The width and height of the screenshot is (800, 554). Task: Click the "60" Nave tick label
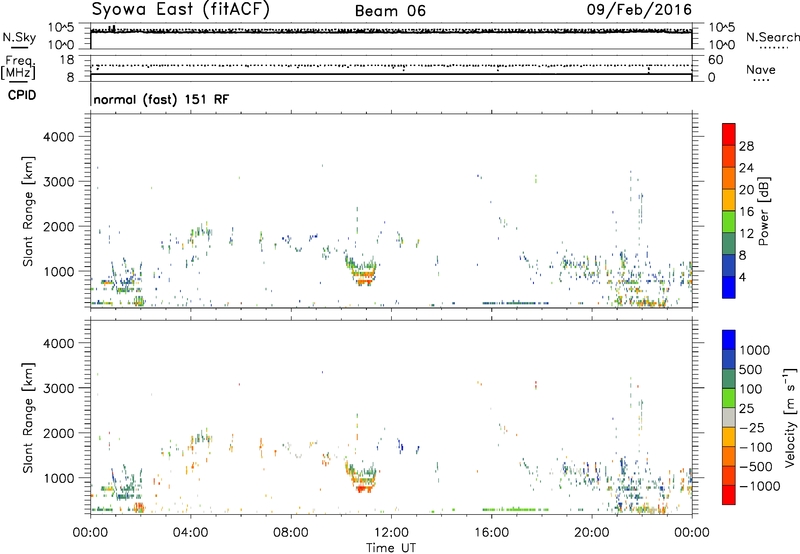[715, 60]
